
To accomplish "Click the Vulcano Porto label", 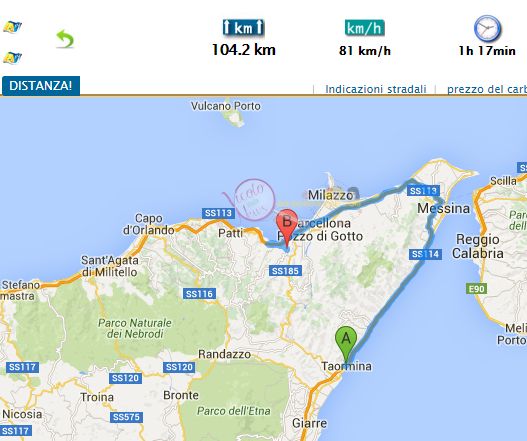I will 226,106.
